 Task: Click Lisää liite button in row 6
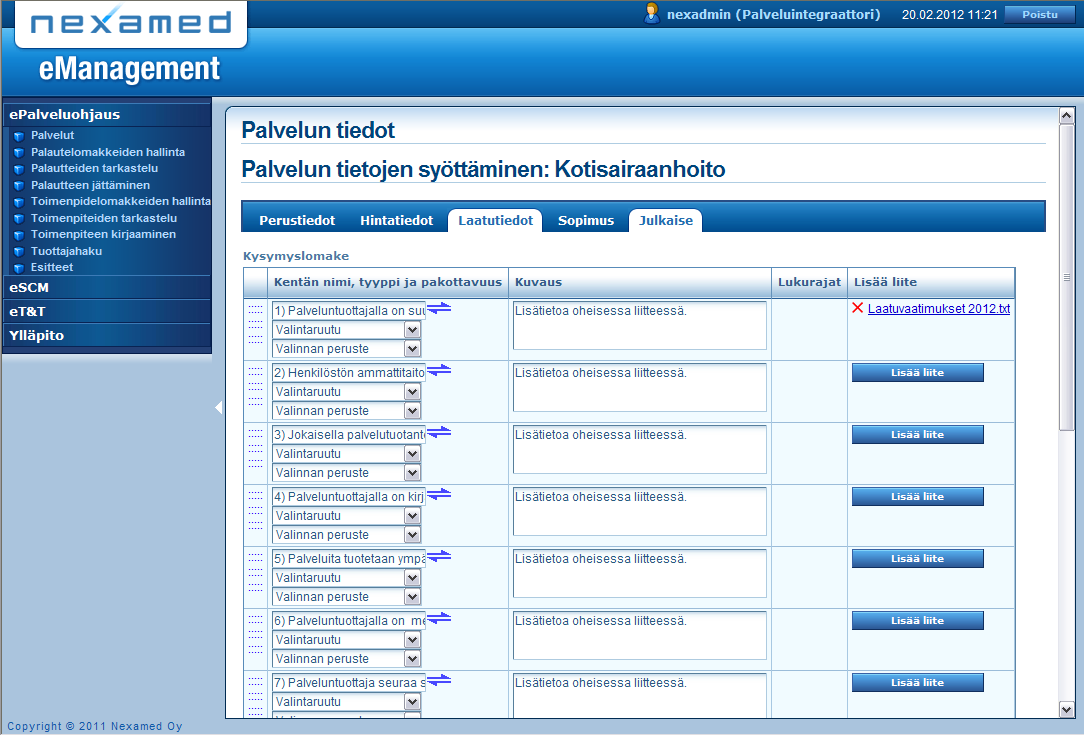[917, 621]
